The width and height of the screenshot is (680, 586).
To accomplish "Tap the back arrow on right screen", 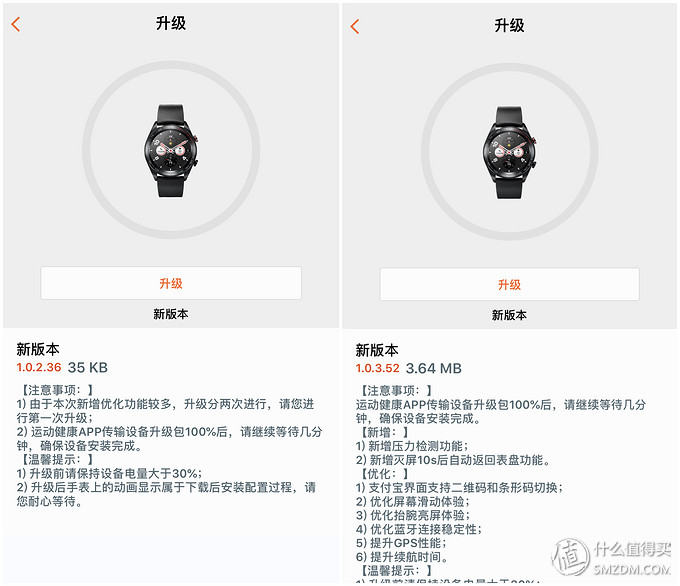I will point(355,26).
